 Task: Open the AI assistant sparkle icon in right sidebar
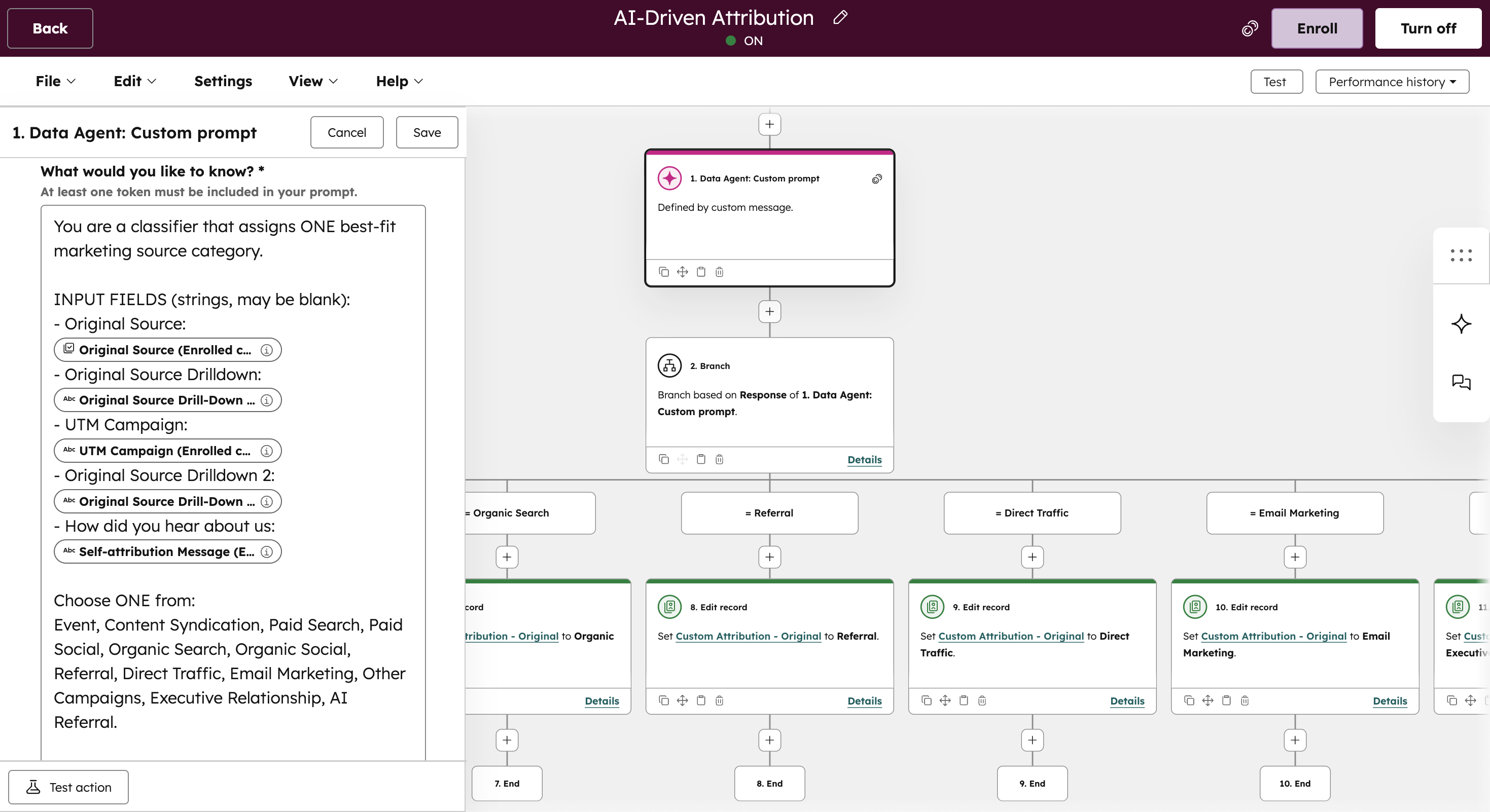pos(1461,324)
